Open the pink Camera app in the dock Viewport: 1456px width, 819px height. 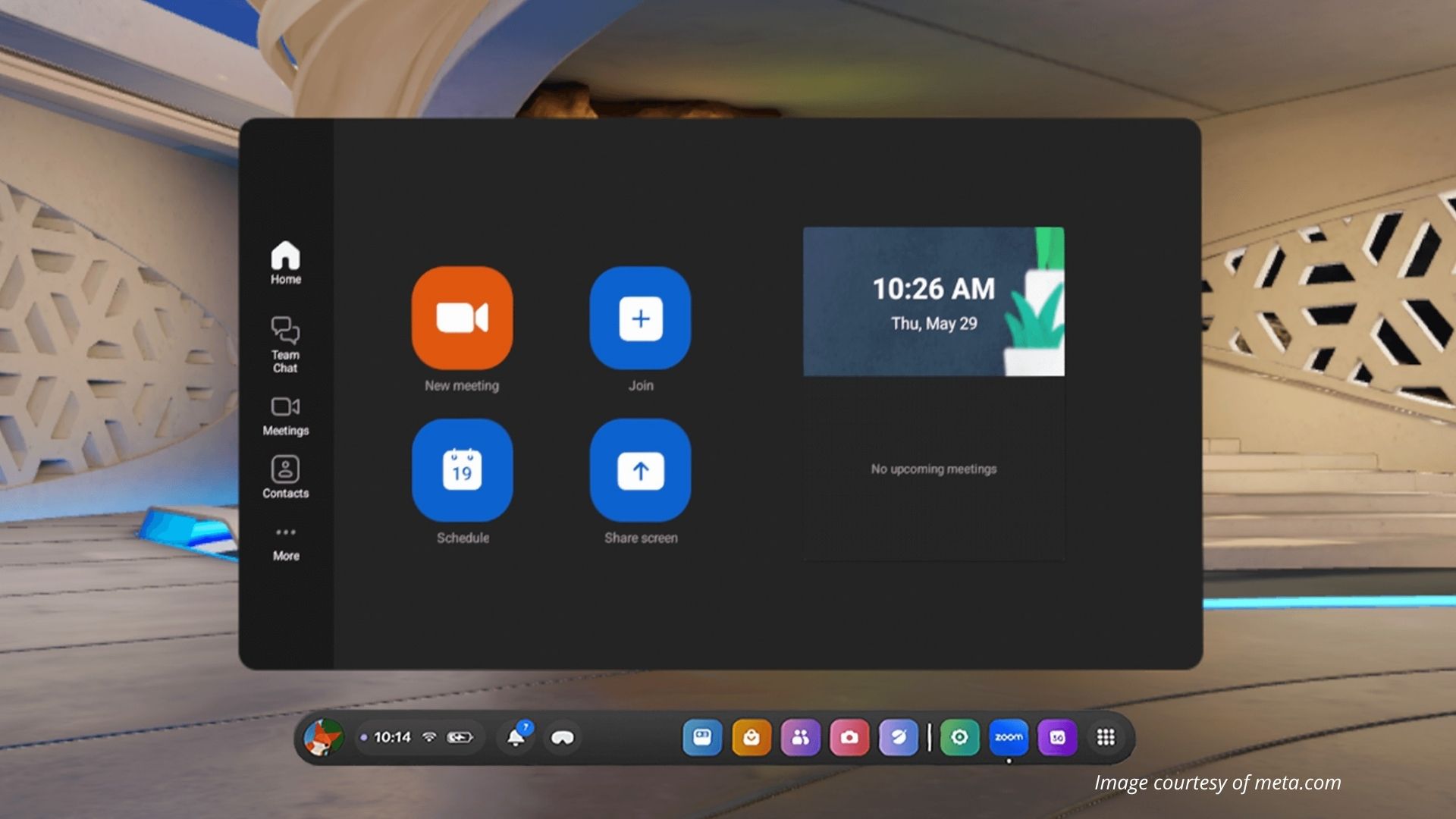click(849, 737)
